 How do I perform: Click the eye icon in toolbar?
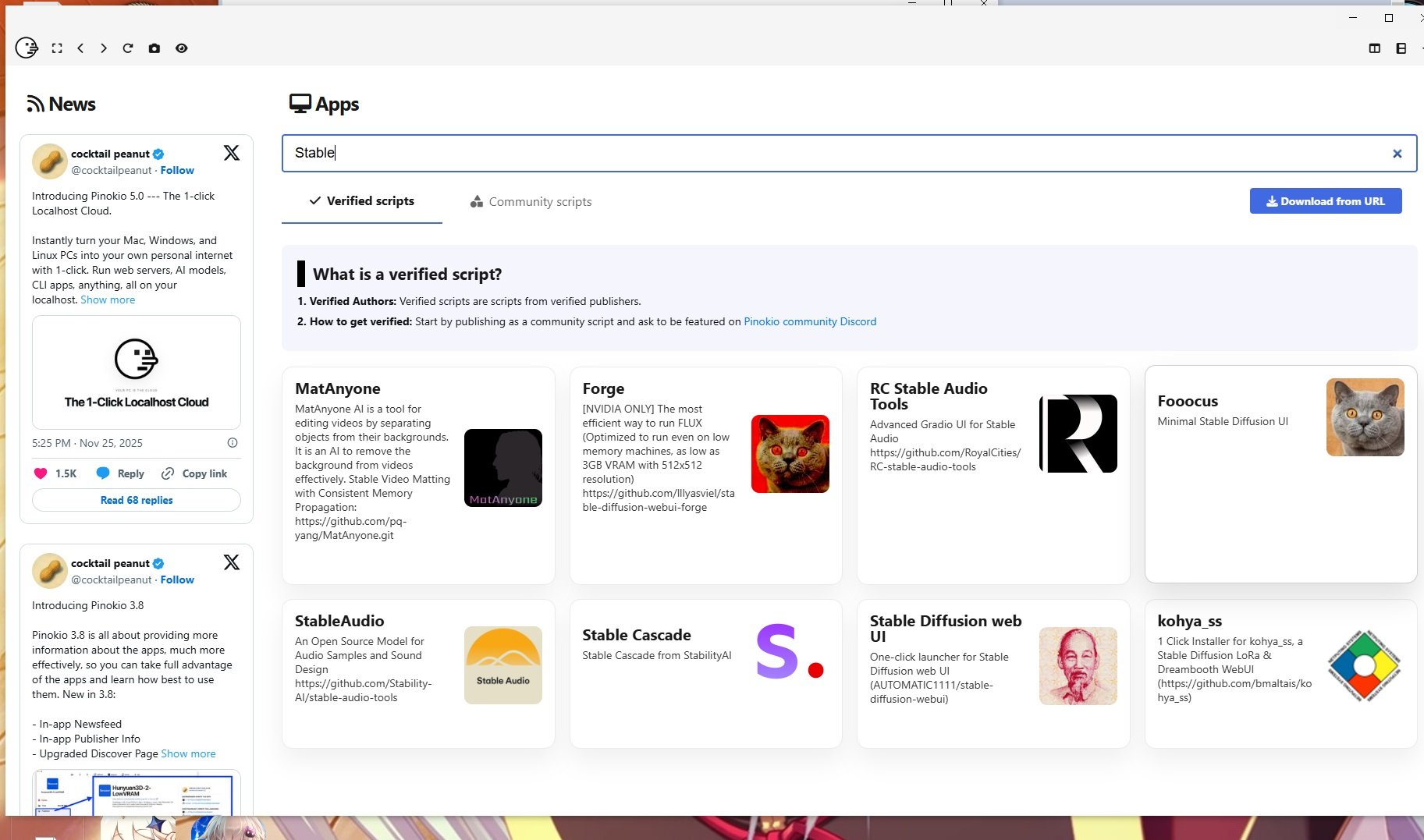[182, 48]
